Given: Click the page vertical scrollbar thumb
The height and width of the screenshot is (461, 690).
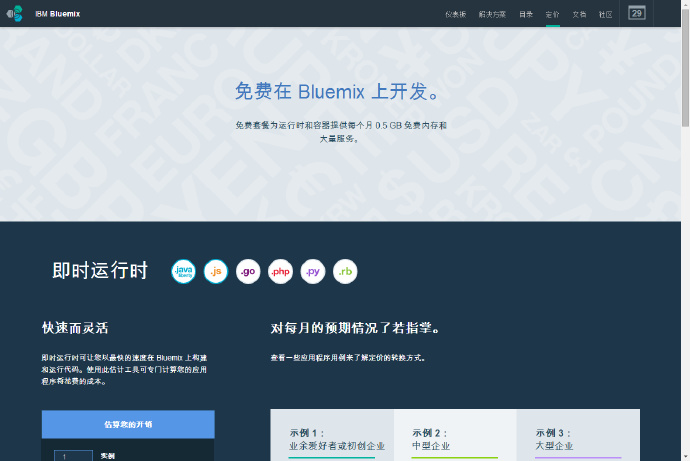Looking at the screenshot, I should [x=685, y=66].
